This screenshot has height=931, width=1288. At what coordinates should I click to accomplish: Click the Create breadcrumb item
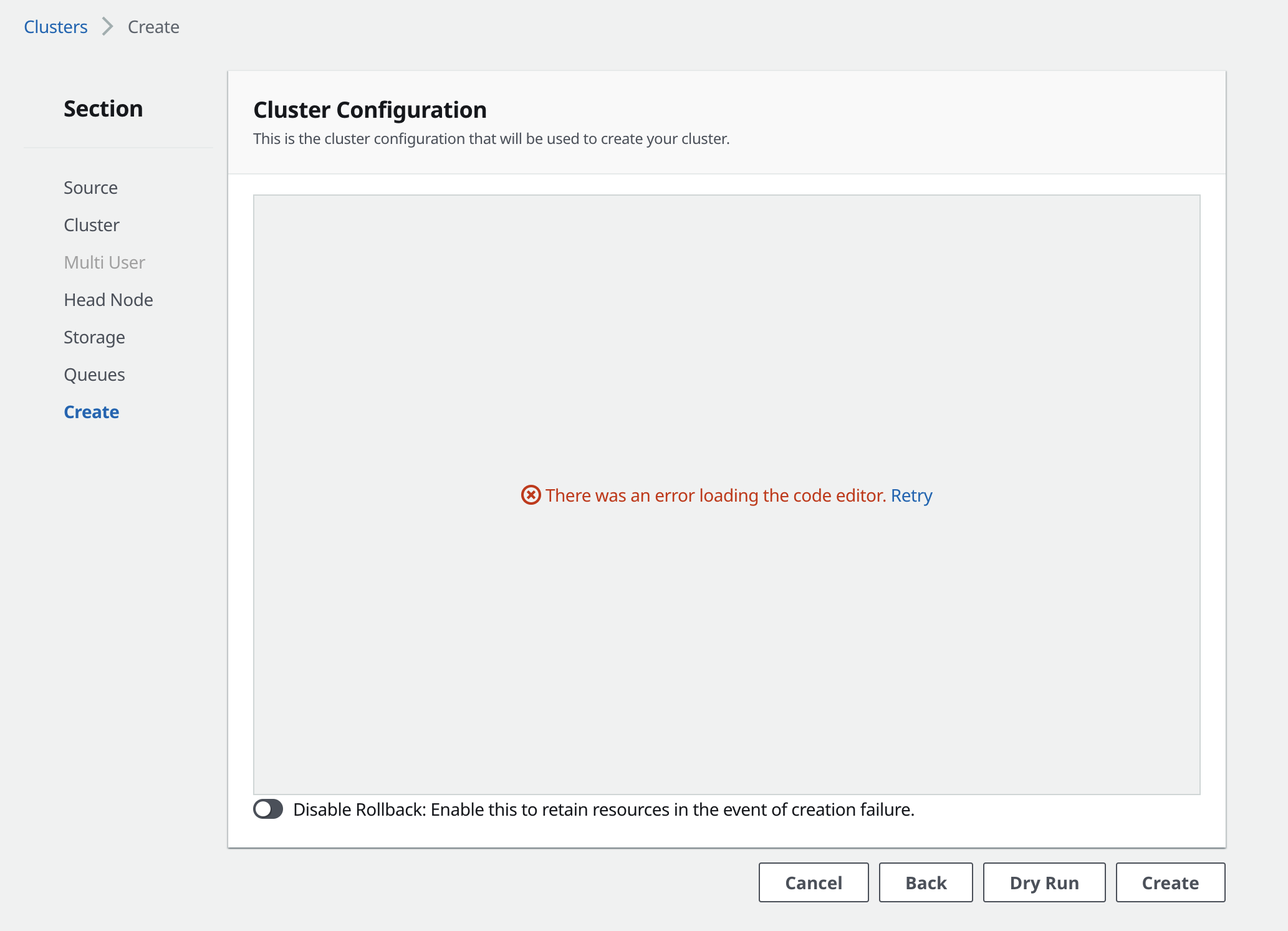tap(153, 27)
